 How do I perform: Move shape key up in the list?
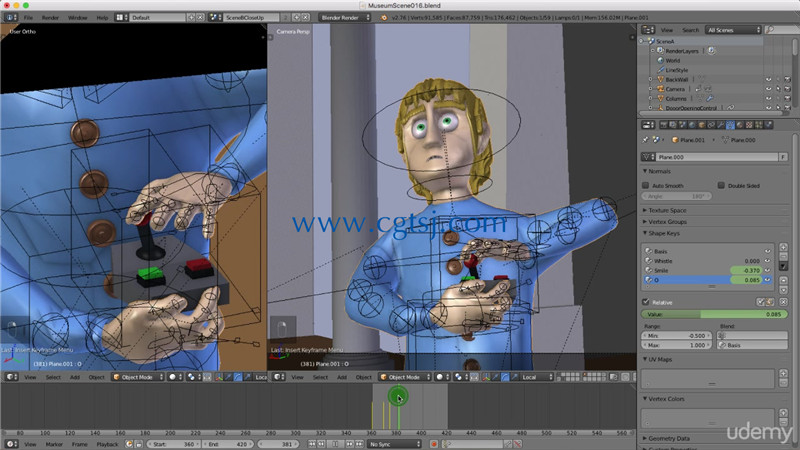(783, 280)
